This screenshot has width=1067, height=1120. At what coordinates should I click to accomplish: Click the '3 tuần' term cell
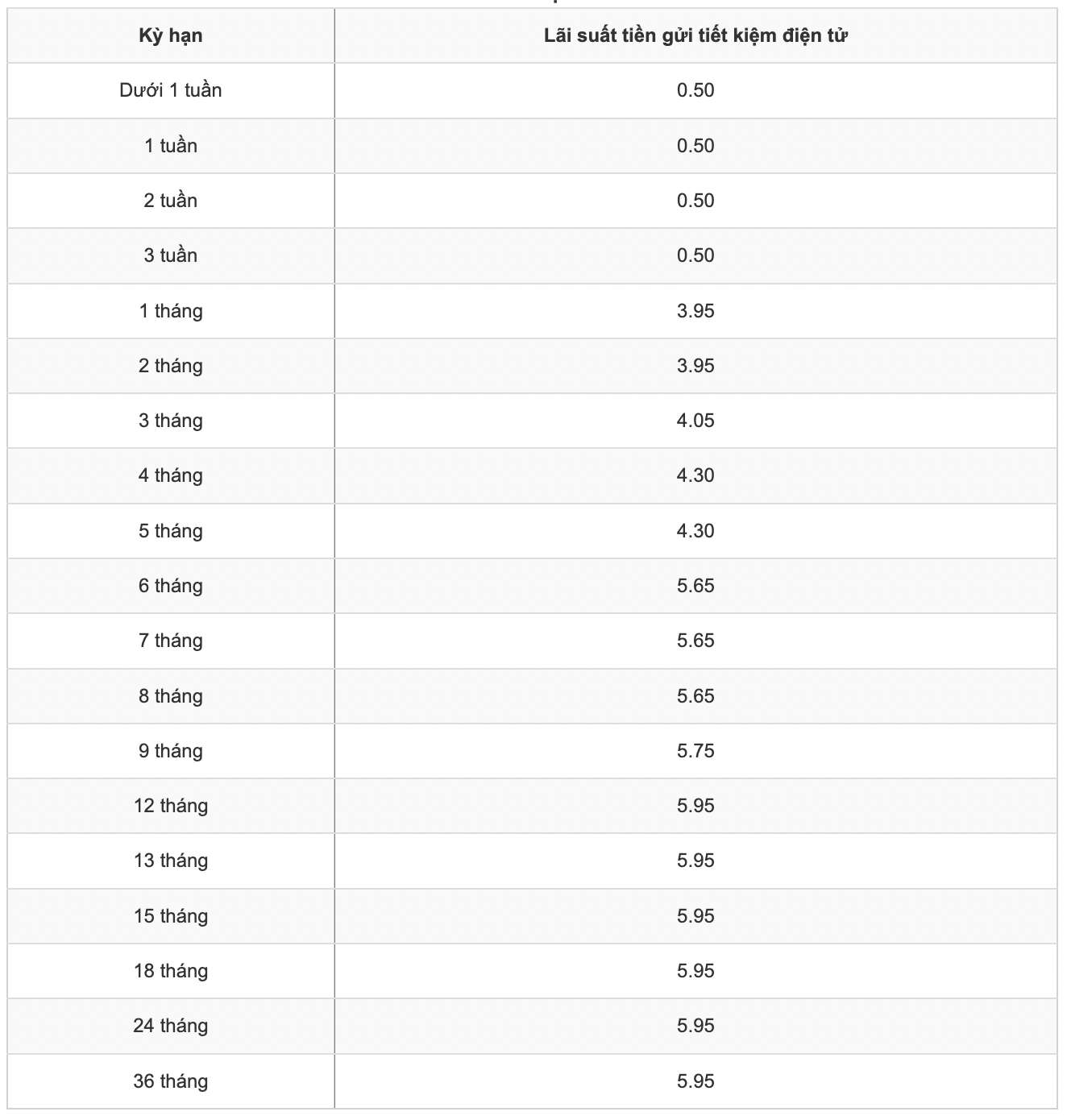tap(171, 255)
